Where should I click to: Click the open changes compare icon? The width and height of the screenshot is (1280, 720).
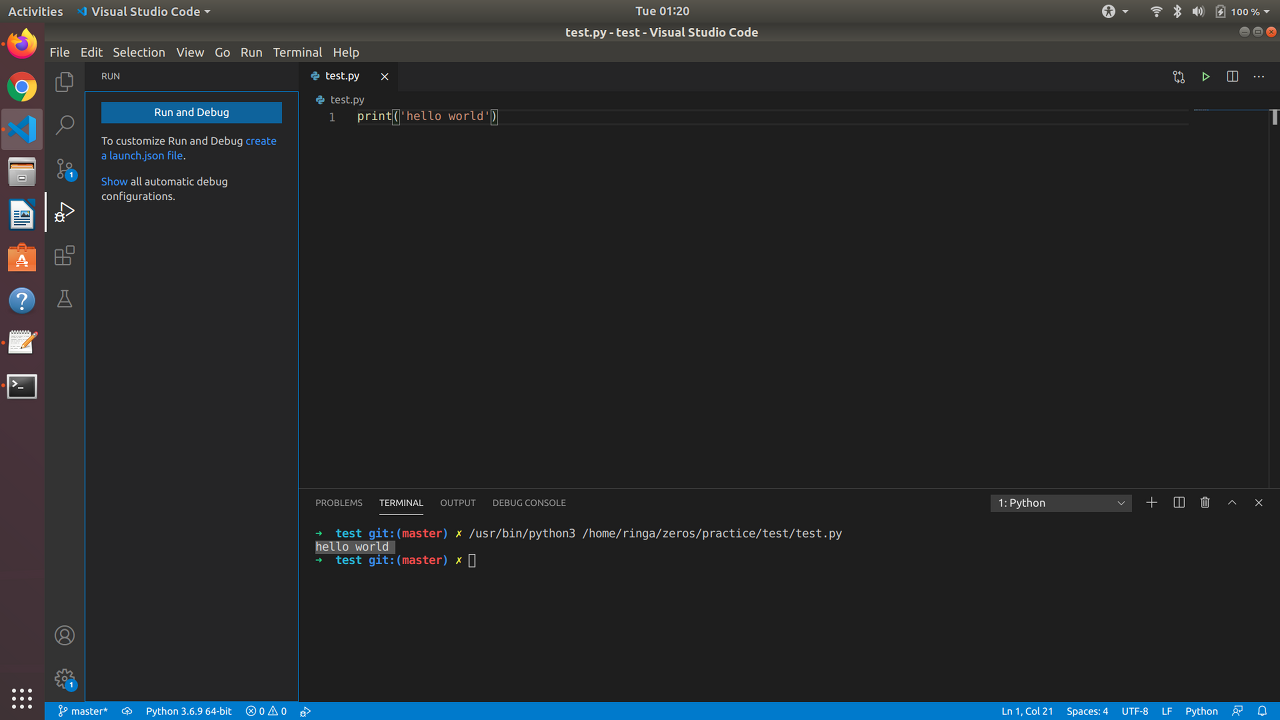tap(1179, 76)
